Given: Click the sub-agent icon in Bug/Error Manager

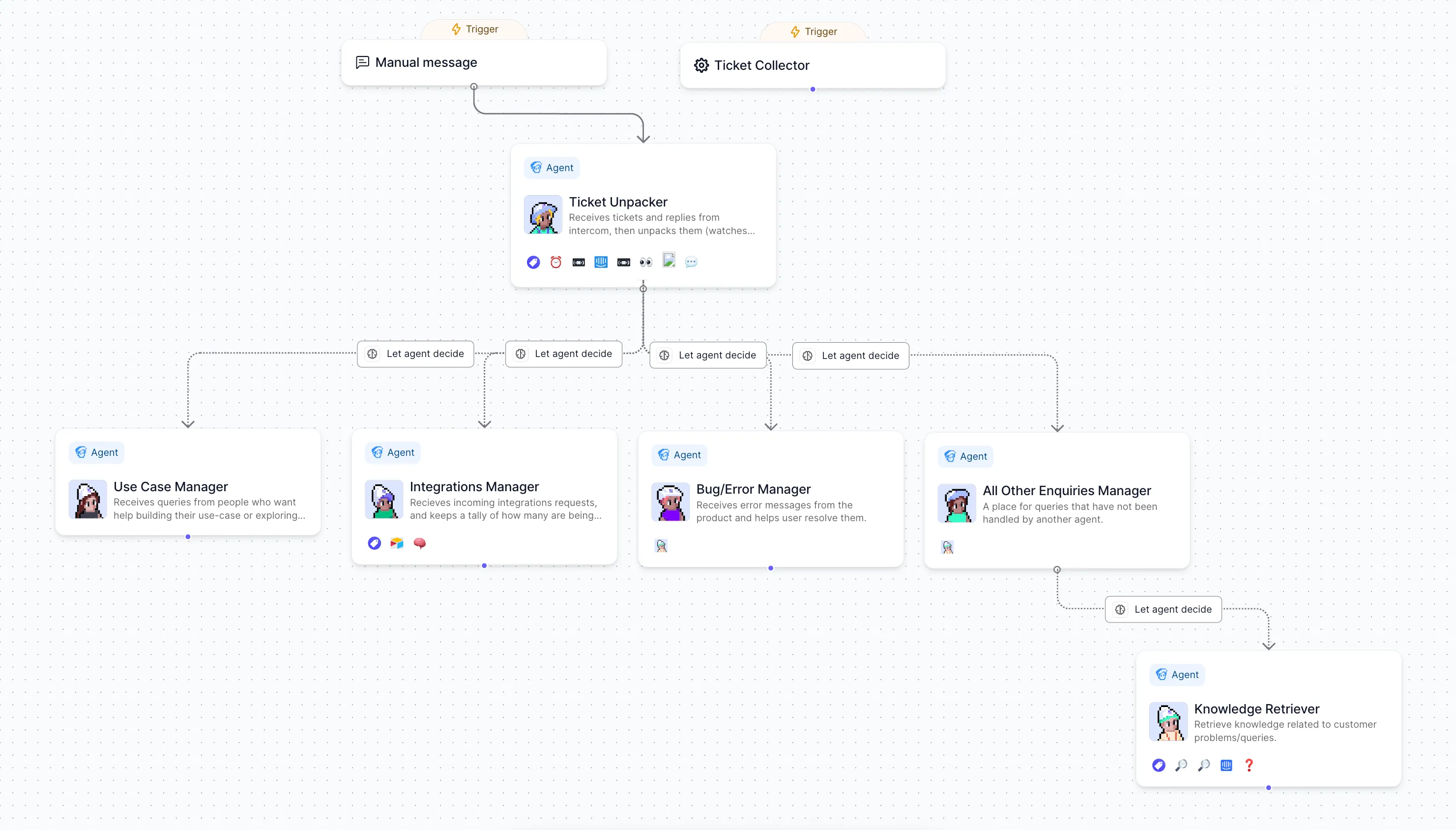Looking at the screenshot, I should [661, 546].
